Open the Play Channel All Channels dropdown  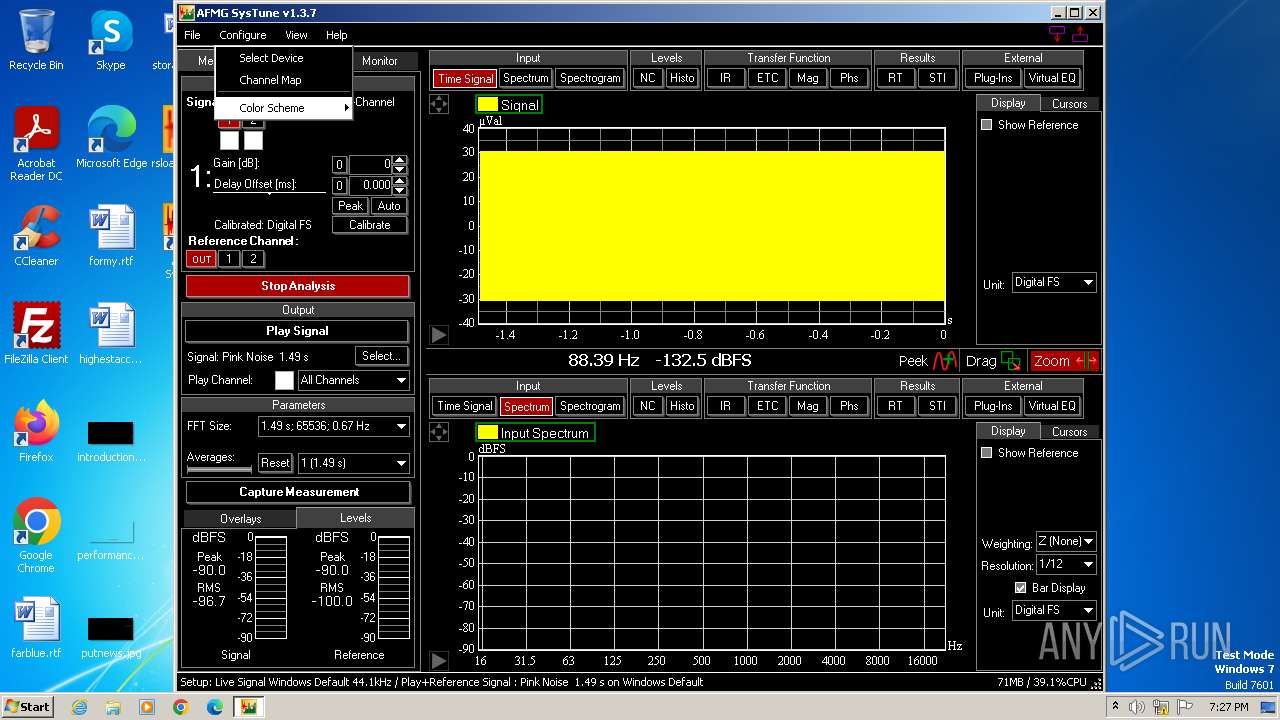[x=353, y=380]
